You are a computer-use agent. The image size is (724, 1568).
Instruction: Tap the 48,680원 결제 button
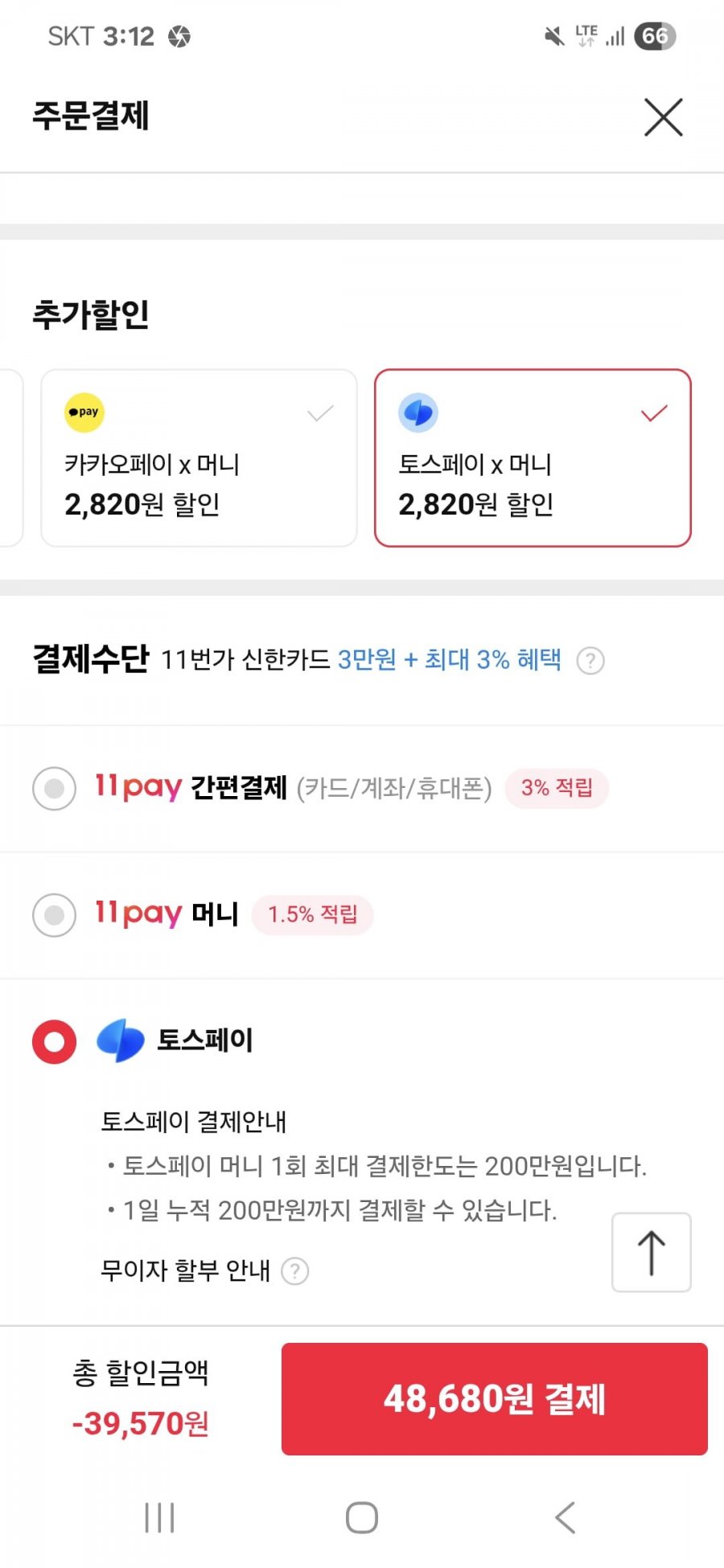pos(495,1398)
